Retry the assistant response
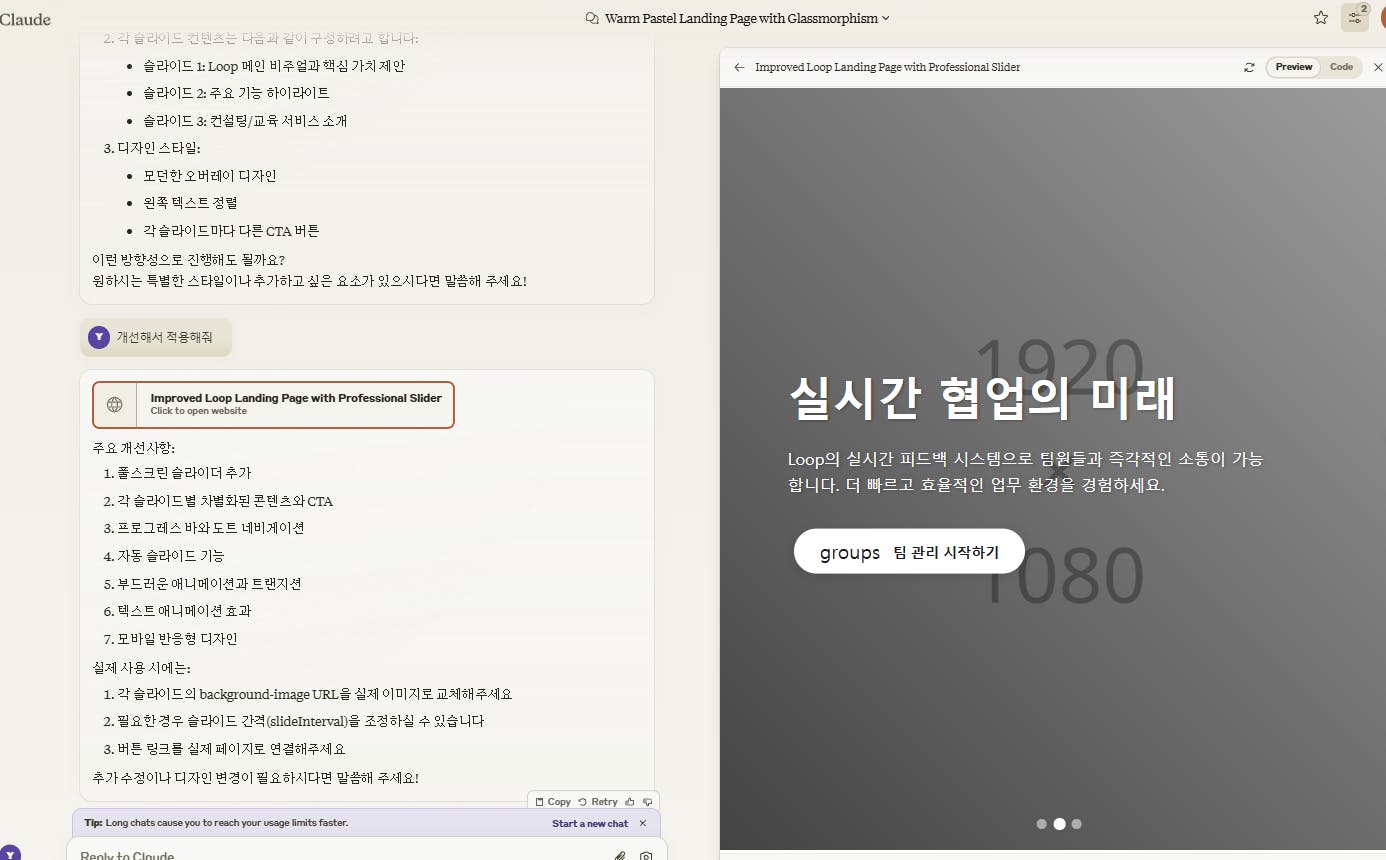Viewport: 1386px width, 860px height. tap(598, 802)
